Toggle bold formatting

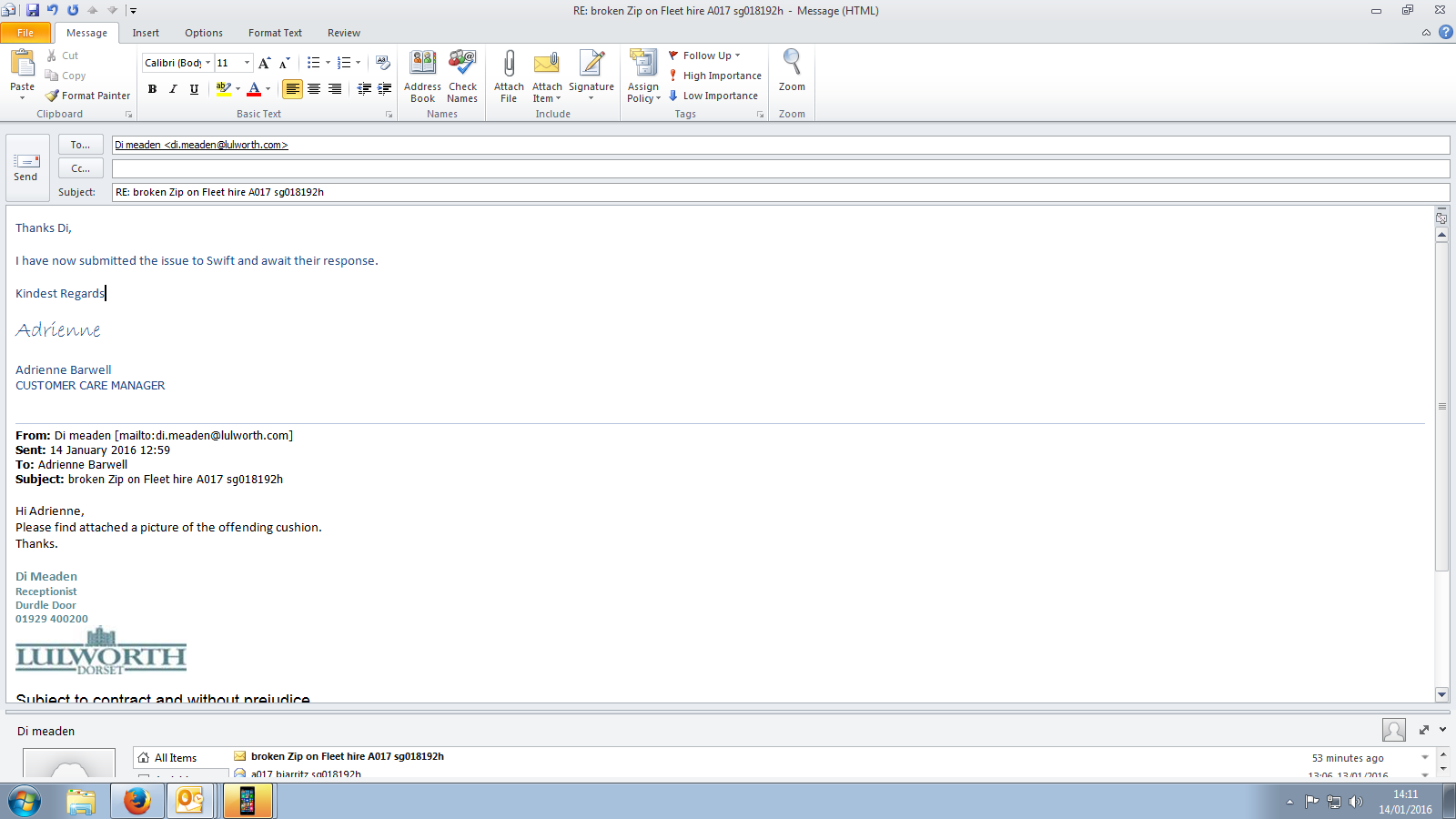point(152,89)
